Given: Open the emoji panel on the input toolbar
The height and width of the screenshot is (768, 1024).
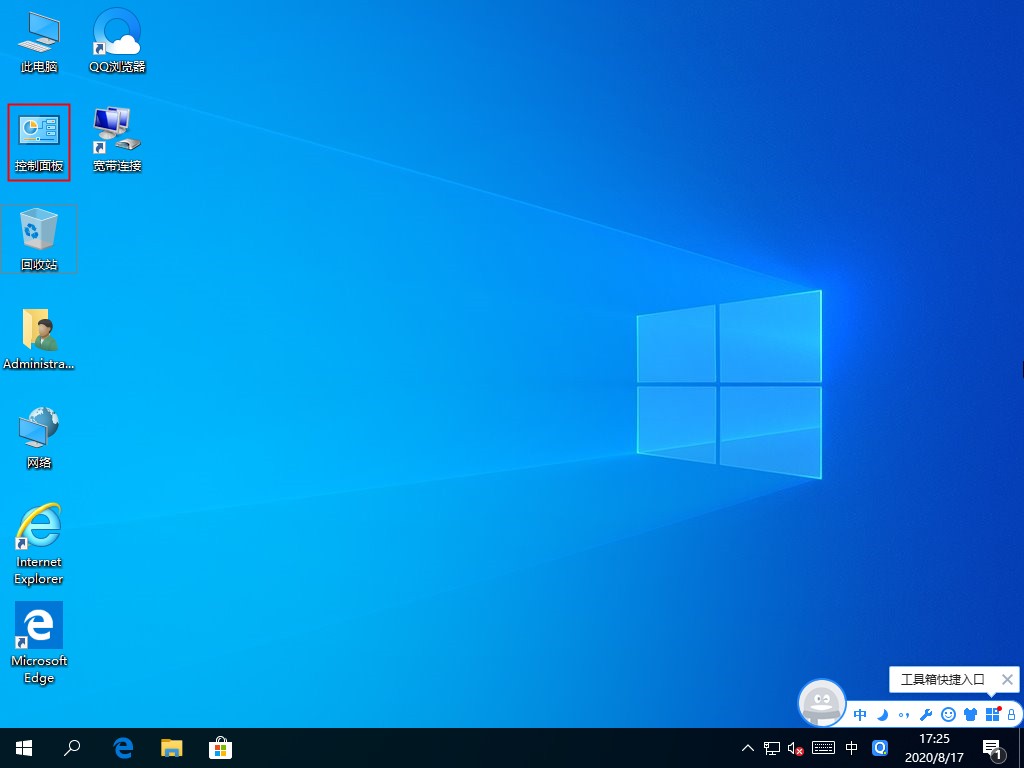Looking at the screenshot, I should (948, 714).
